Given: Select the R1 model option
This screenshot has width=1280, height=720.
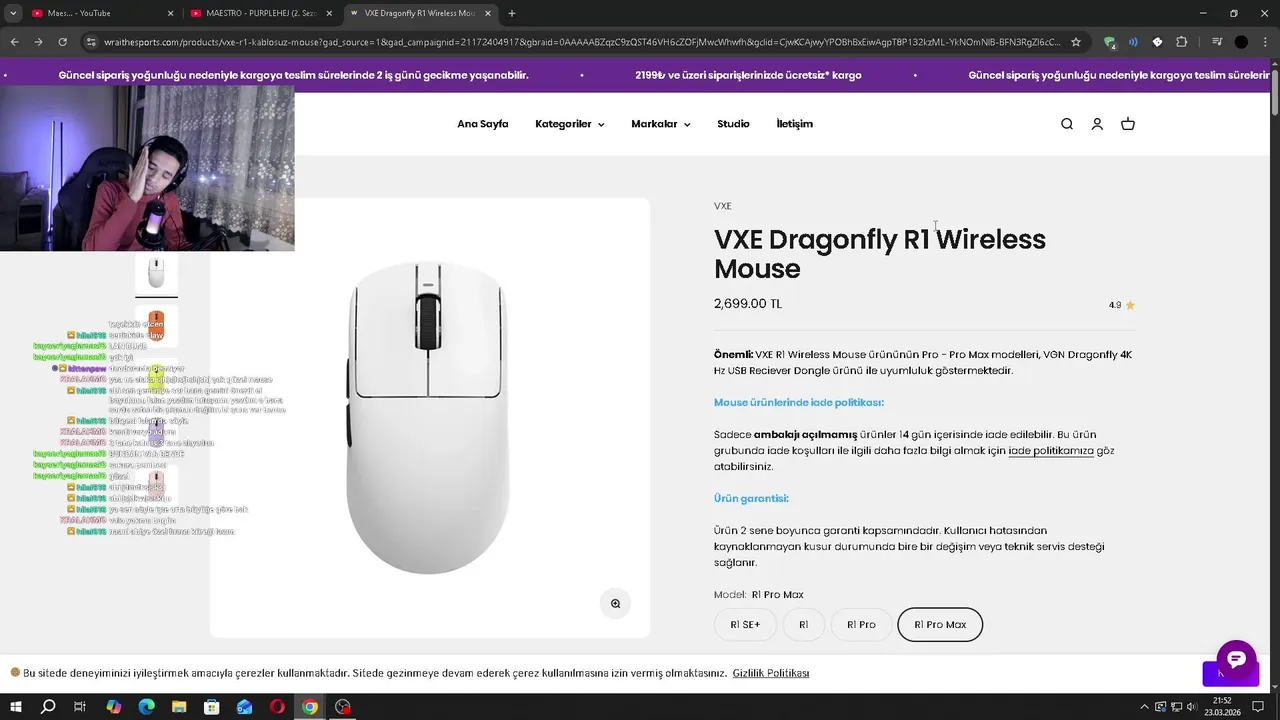Looking at the screenshot, I should tap(803, 625).
